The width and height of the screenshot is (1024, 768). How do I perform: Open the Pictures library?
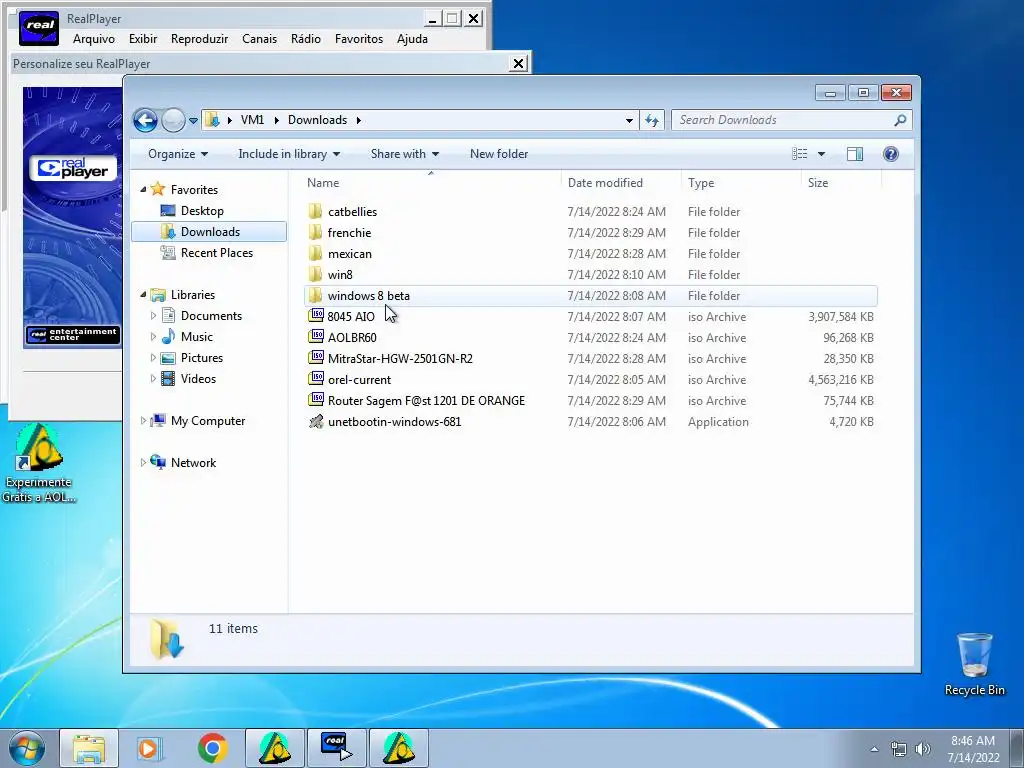point(202,358)
